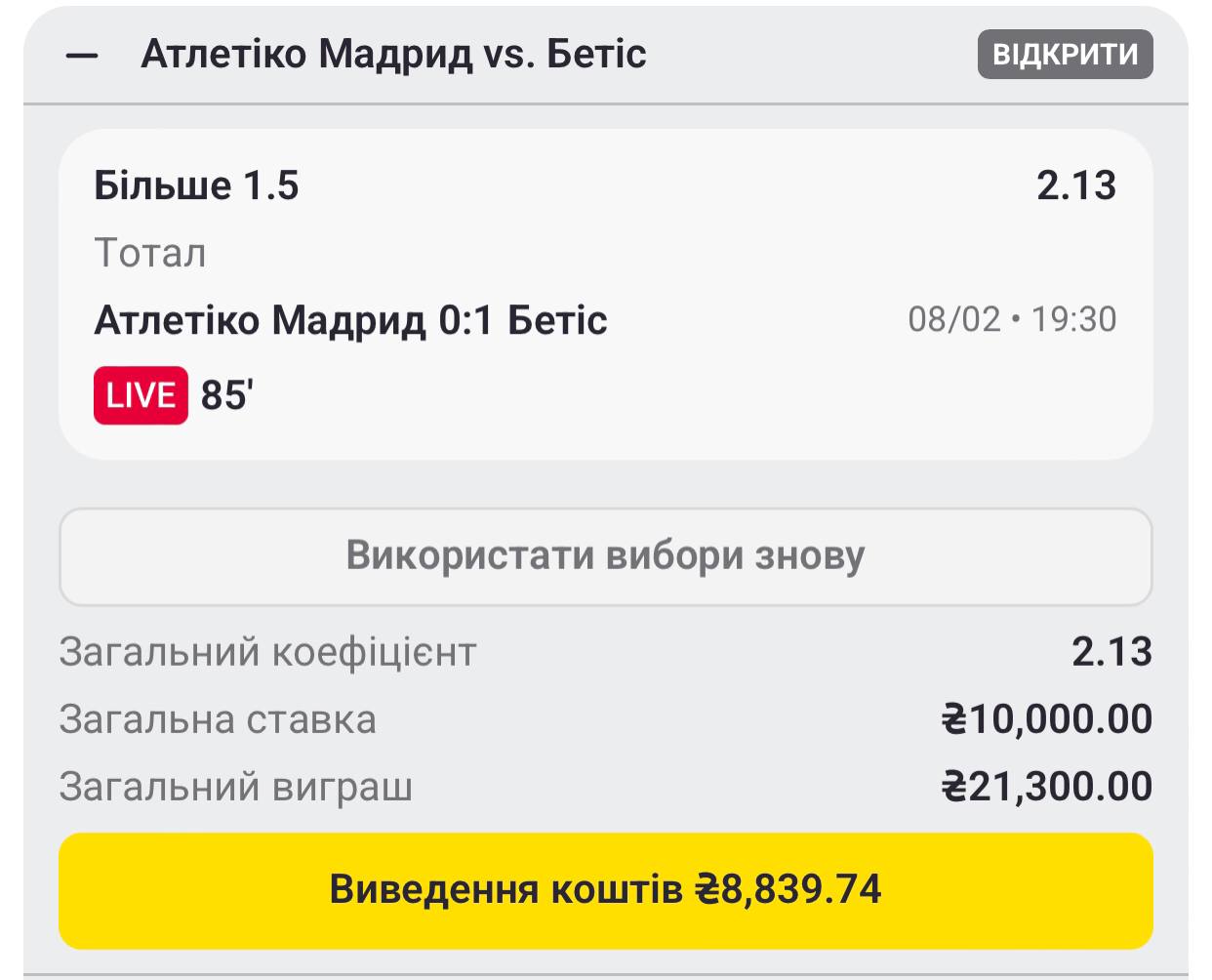This screenshot has height=980, width=1212.
Task: Click empty header bar space beside the title
Action: pos(810,55)
